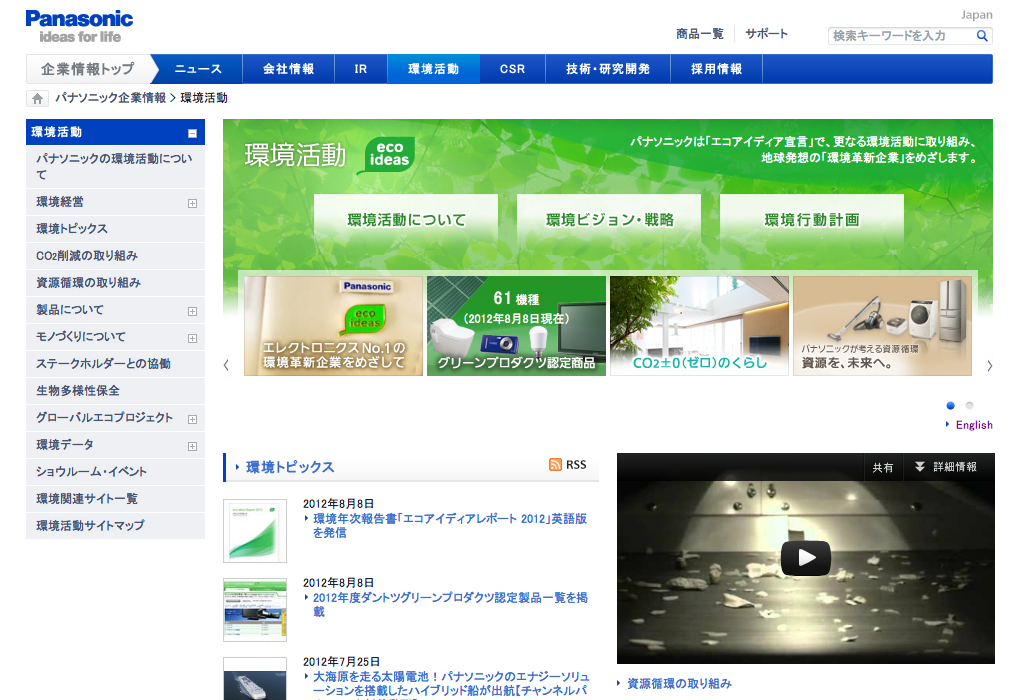Click the search magnifier icon
Screen dimensions: 1016x700
(982, 36)
